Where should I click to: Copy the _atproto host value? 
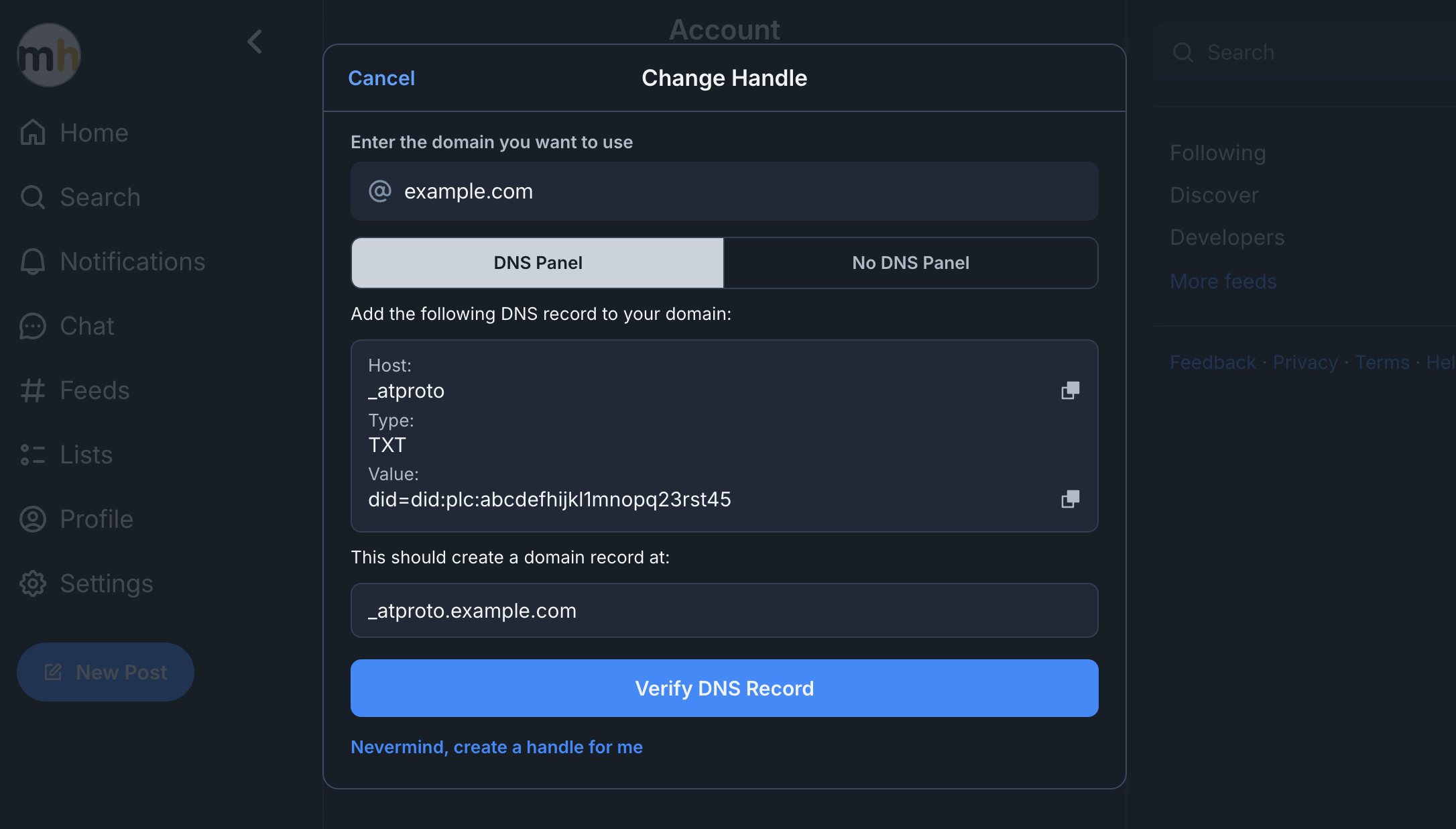point(1070,390)
